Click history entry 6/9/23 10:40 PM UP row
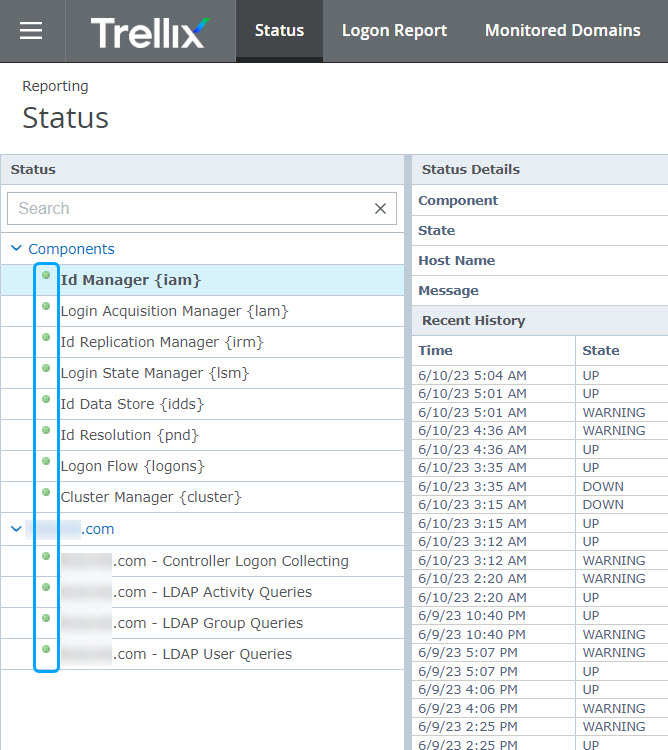Screen dimensions: 668x750 (540, 616)
